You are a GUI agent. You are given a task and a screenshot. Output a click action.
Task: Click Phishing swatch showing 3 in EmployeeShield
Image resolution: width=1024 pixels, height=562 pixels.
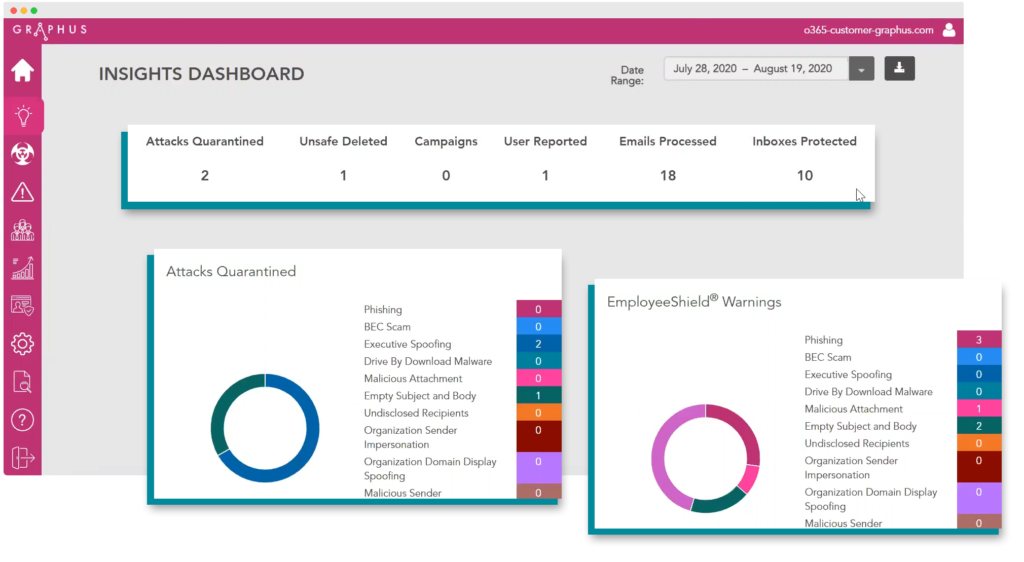click(x=979, y=339)
